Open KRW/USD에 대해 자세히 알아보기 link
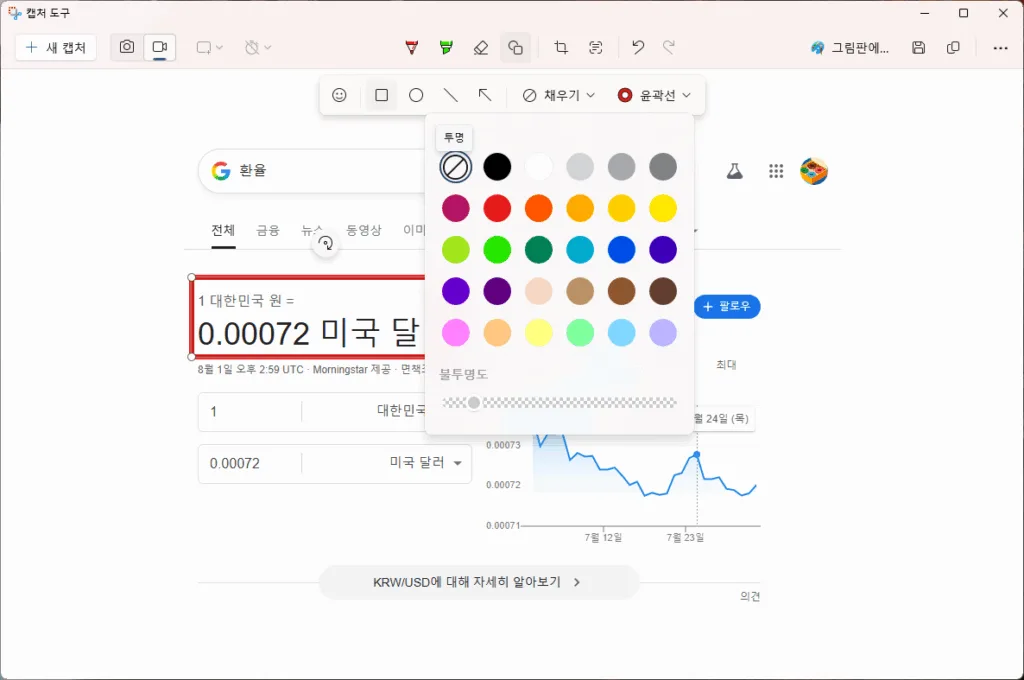1024x680 pixels. (x=477, y=582)
